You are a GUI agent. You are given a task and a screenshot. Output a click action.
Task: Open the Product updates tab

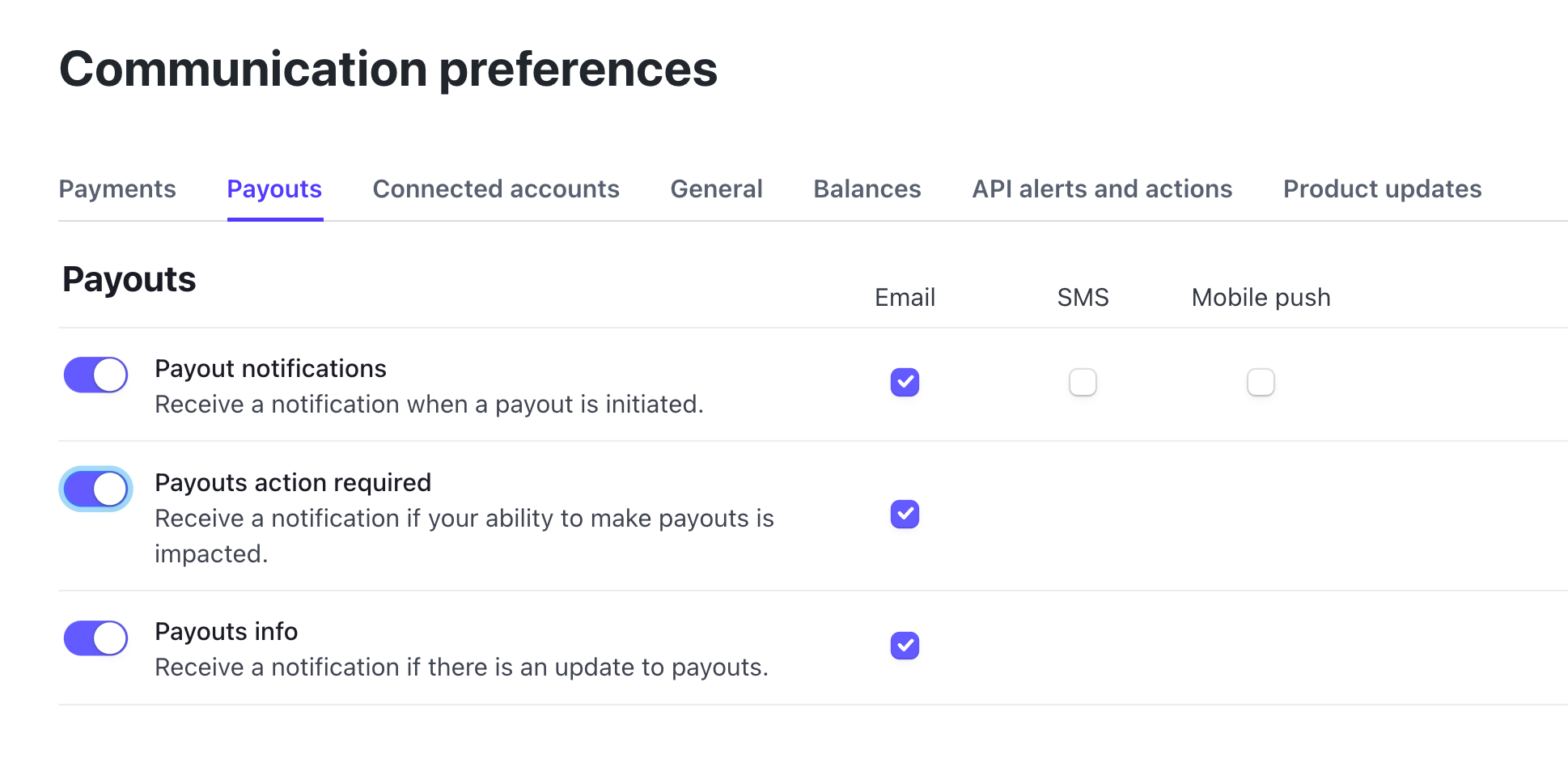point(1382,189)
